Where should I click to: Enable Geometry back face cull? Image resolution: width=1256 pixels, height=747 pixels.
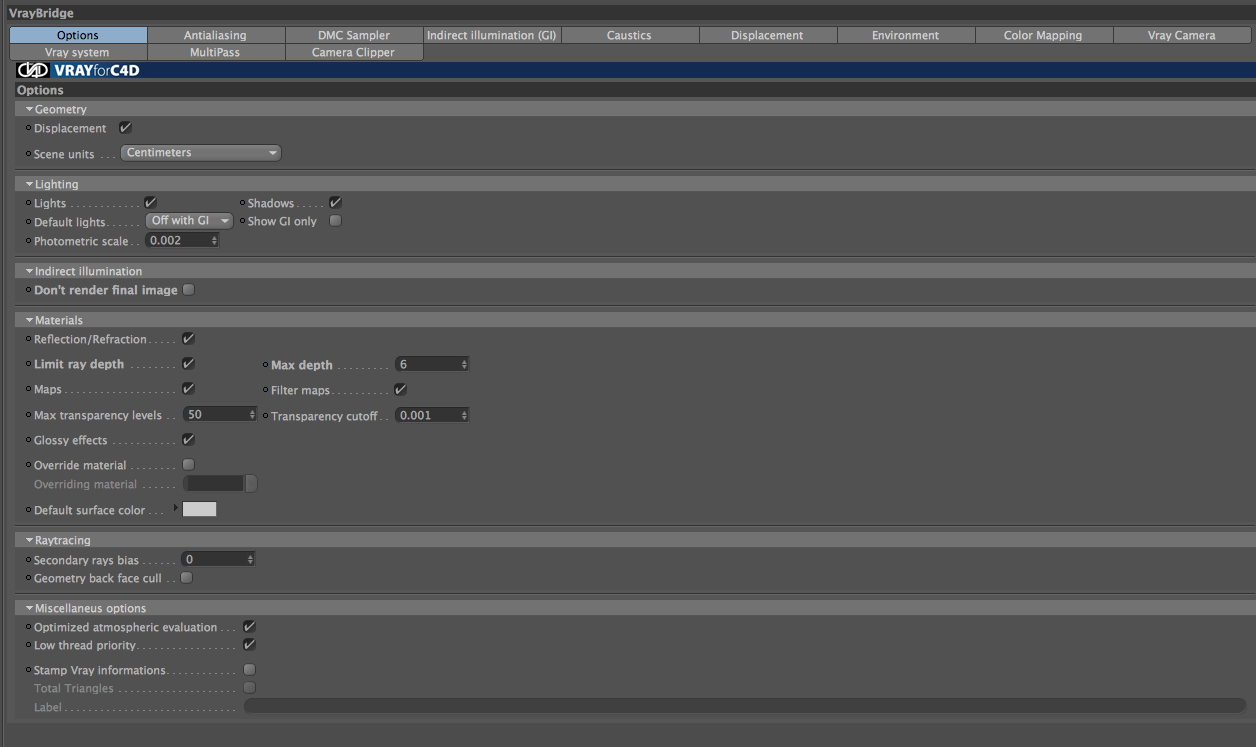pos(186,578)
